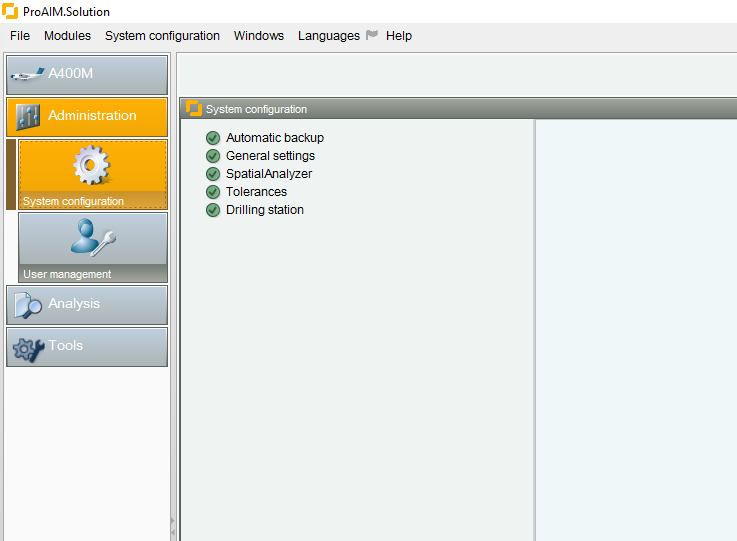This screenshot has width=737, height=541.
Task: Click the ProAIM.Solution logo in the title bar
Action: click(10, 11)
